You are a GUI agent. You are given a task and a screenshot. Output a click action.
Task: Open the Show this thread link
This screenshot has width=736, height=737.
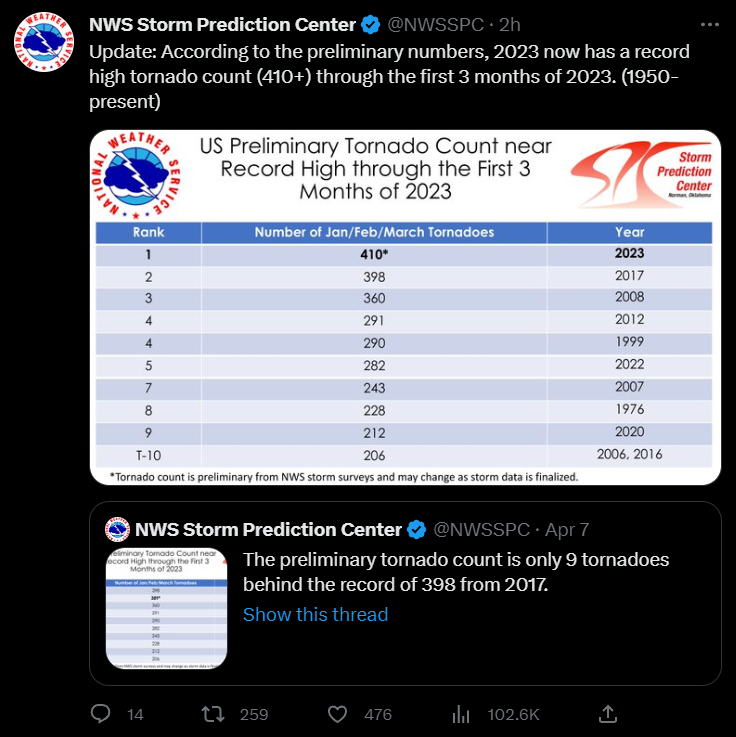tap(315, 614)
